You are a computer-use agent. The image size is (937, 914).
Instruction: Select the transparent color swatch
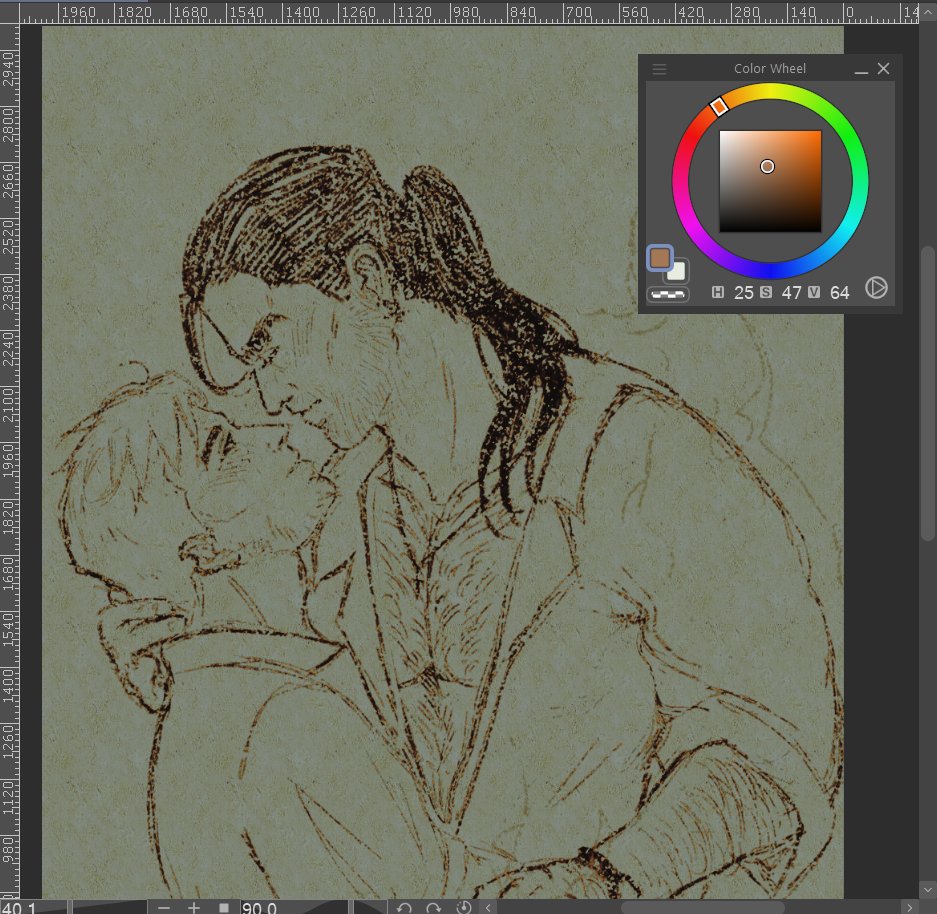click(x=667, y=294)
